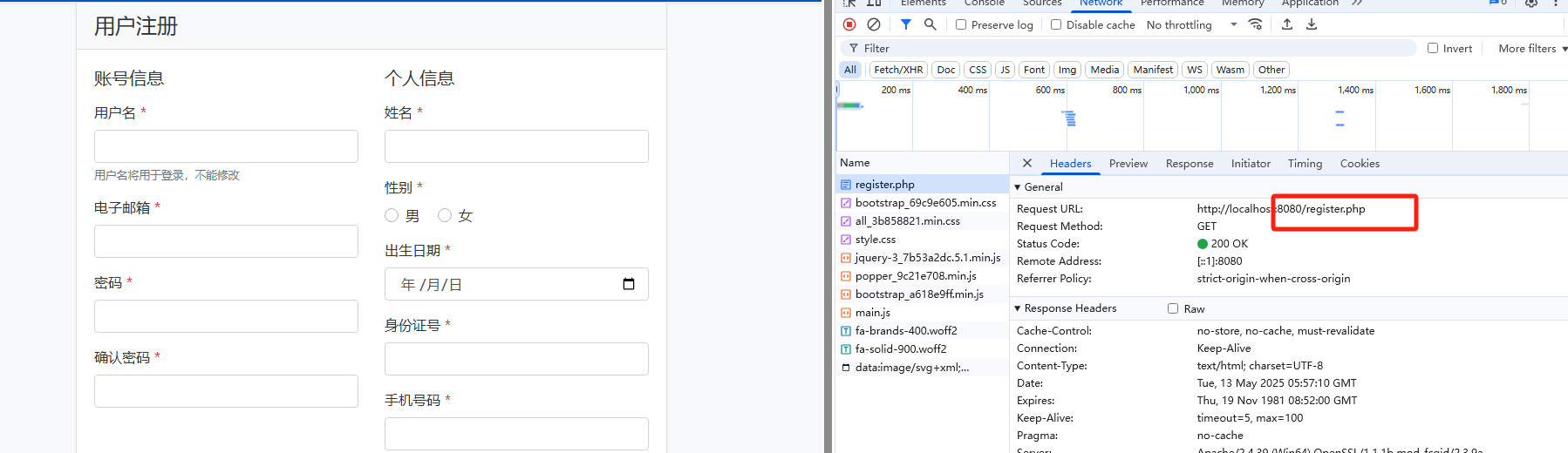
Task: Select jquery-3_7b53a2dc.5.1.min.js request
Action: click(x=922, y=257)
